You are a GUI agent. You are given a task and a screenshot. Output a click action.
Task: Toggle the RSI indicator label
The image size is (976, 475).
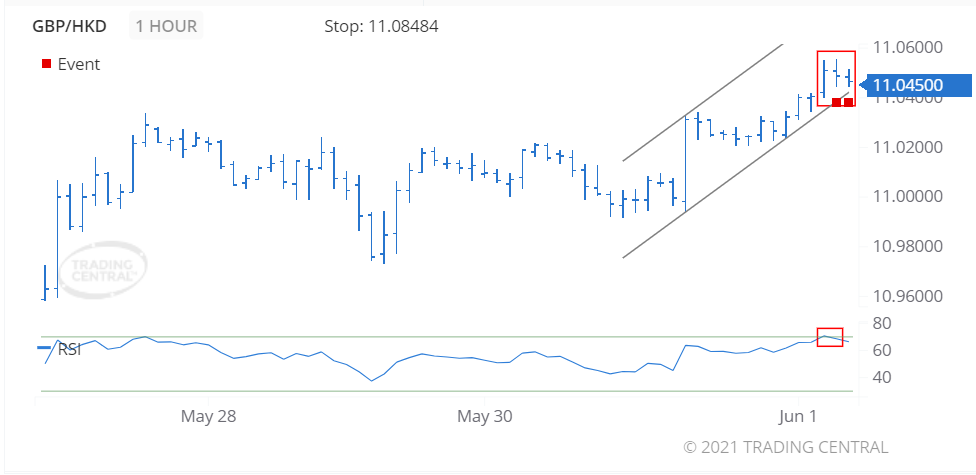69,349
